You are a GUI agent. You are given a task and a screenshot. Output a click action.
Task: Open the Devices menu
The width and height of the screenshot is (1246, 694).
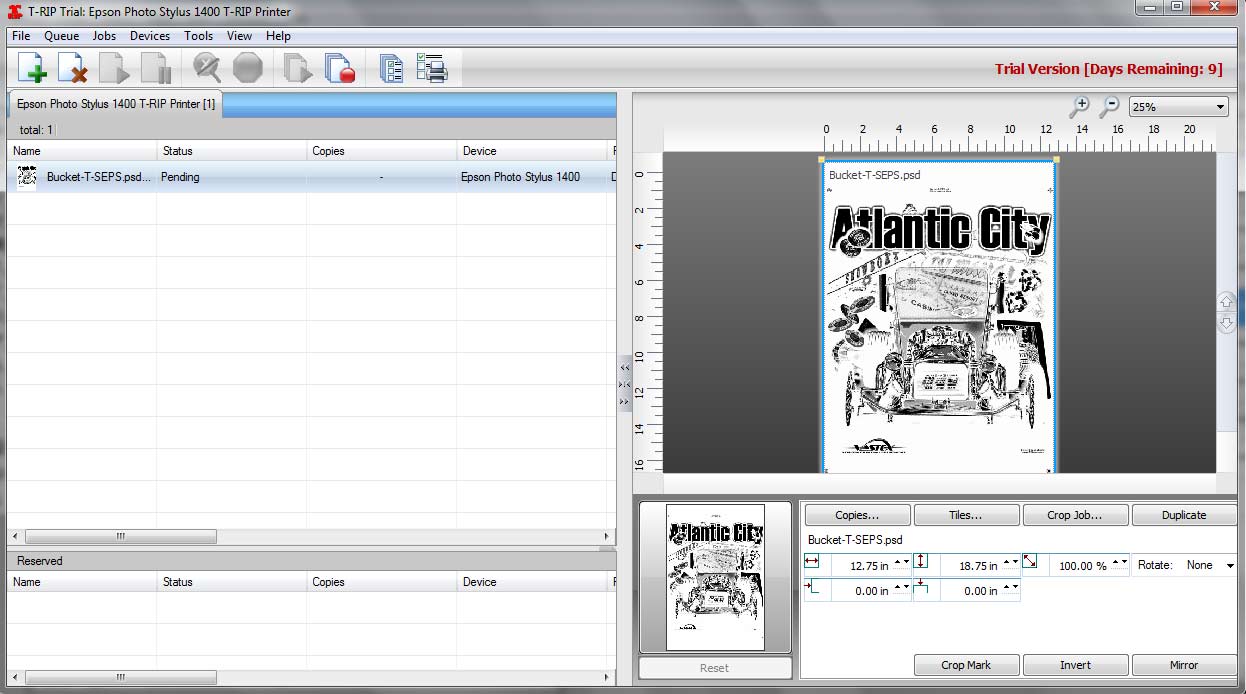(x=150, y=36)
